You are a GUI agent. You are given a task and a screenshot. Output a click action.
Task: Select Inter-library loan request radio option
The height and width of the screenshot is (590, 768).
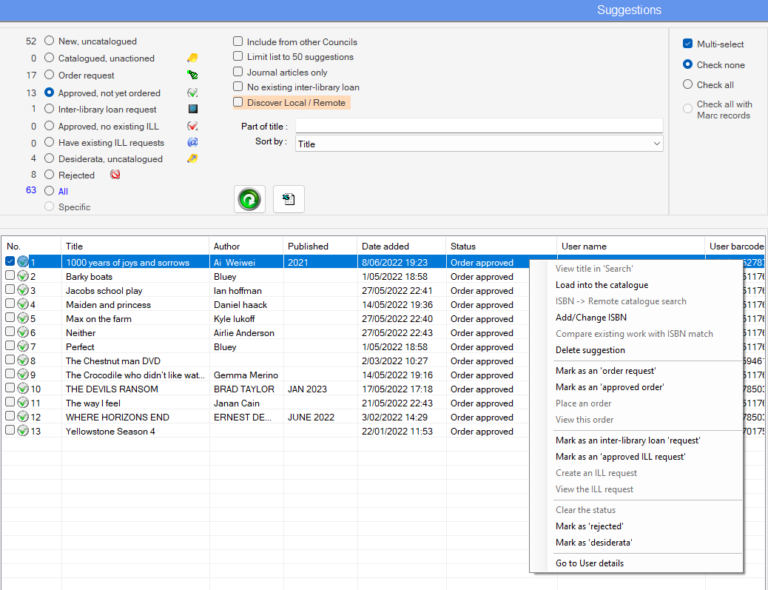49,109
